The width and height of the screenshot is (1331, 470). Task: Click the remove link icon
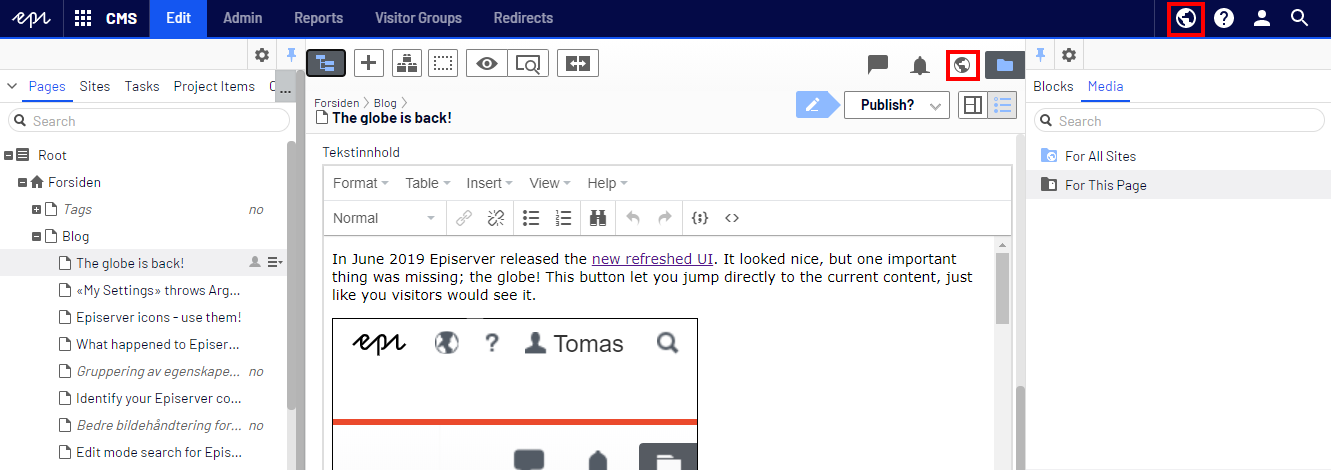tap(495, 218)
